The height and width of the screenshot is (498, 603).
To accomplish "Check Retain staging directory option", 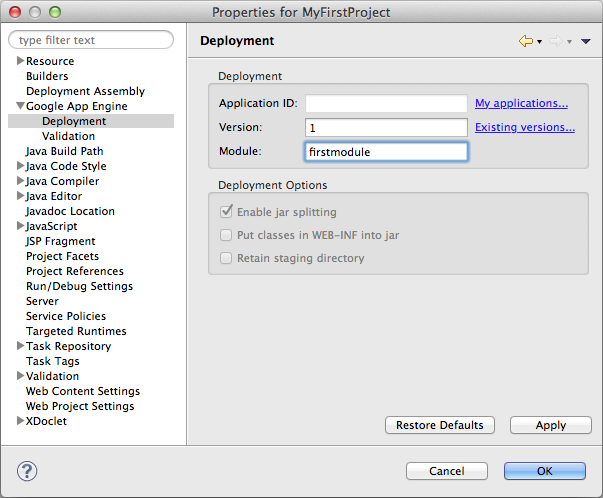I will [x=226, y=258].
